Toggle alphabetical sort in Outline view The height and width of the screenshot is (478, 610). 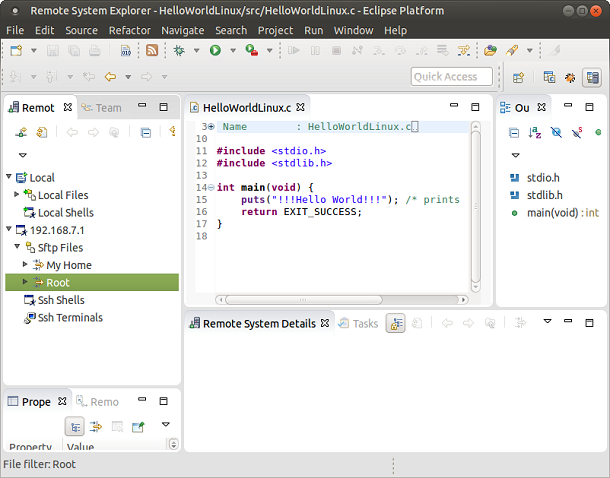tap(535, 132)
